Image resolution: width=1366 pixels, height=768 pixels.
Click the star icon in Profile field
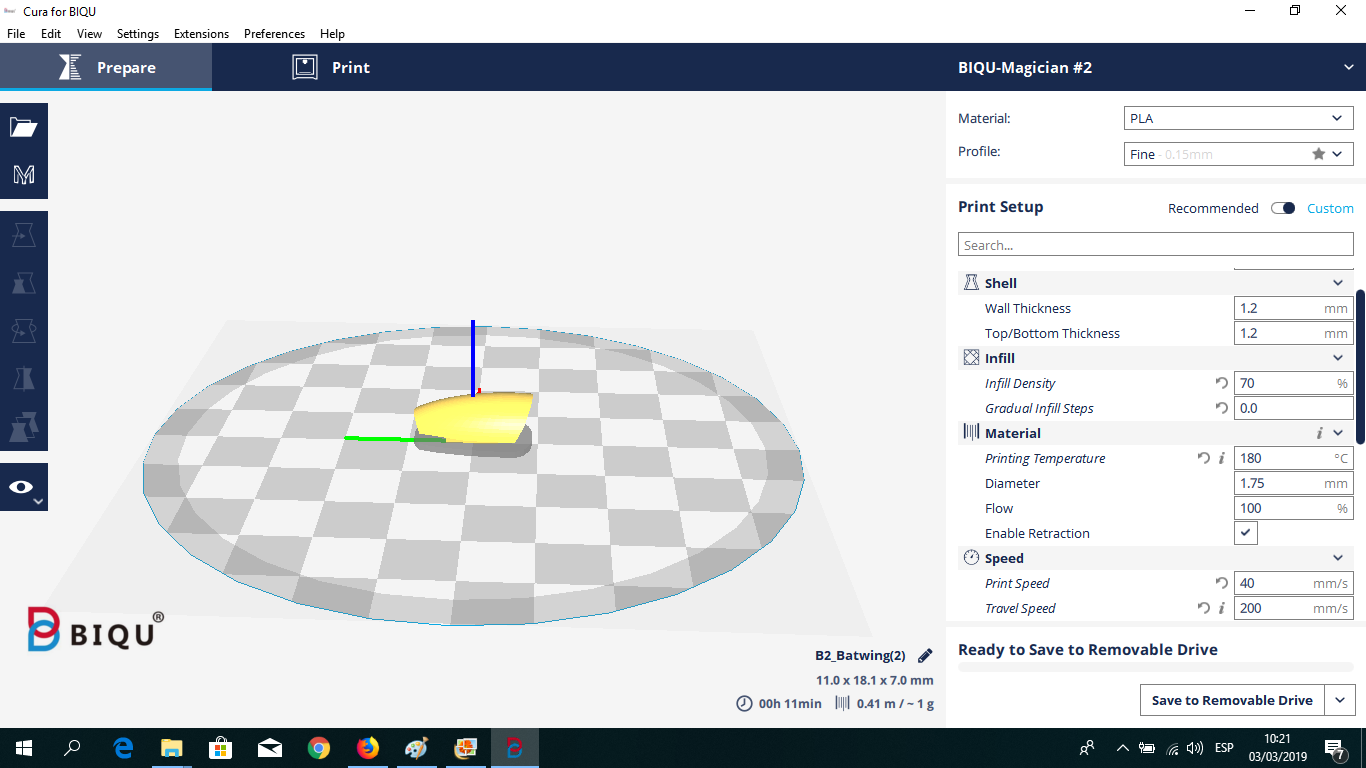(x=1319, y=154)
